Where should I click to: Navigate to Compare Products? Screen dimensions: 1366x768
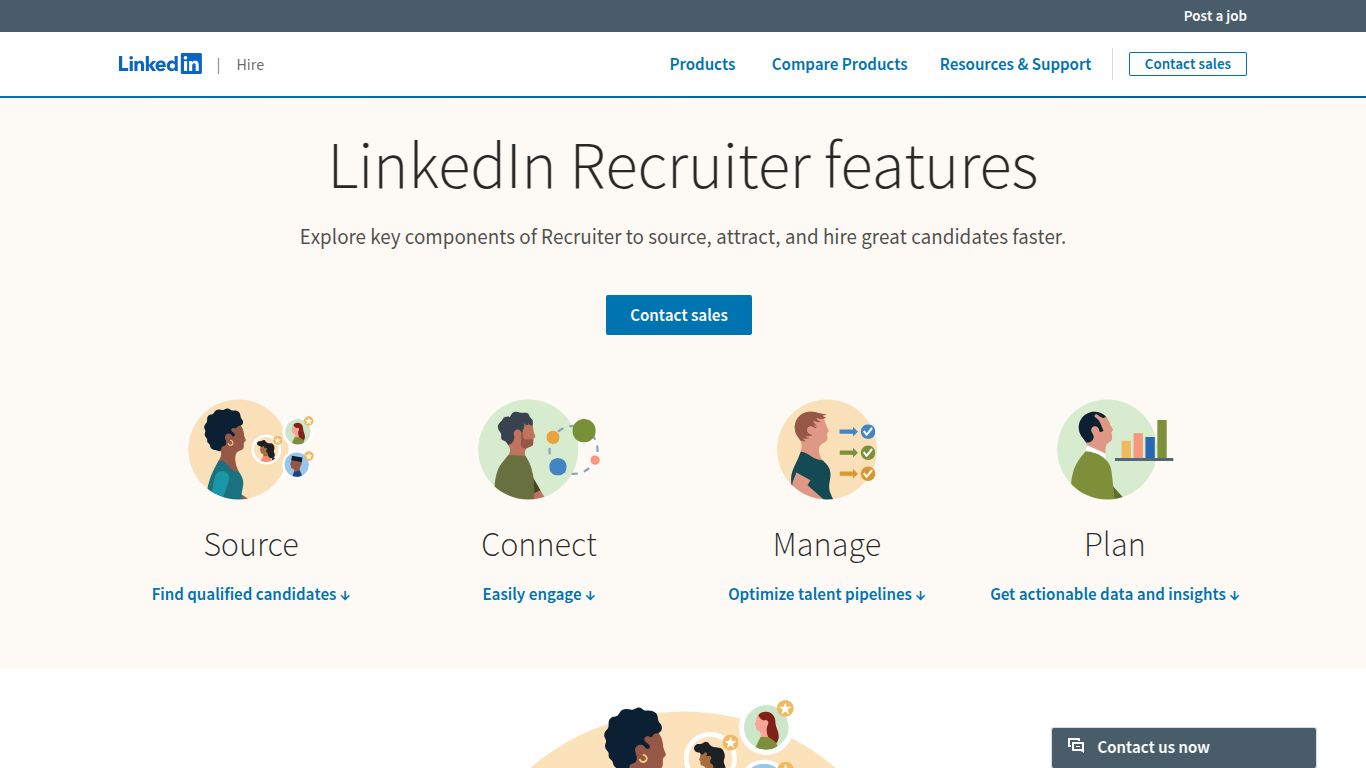tap(839, 64)
